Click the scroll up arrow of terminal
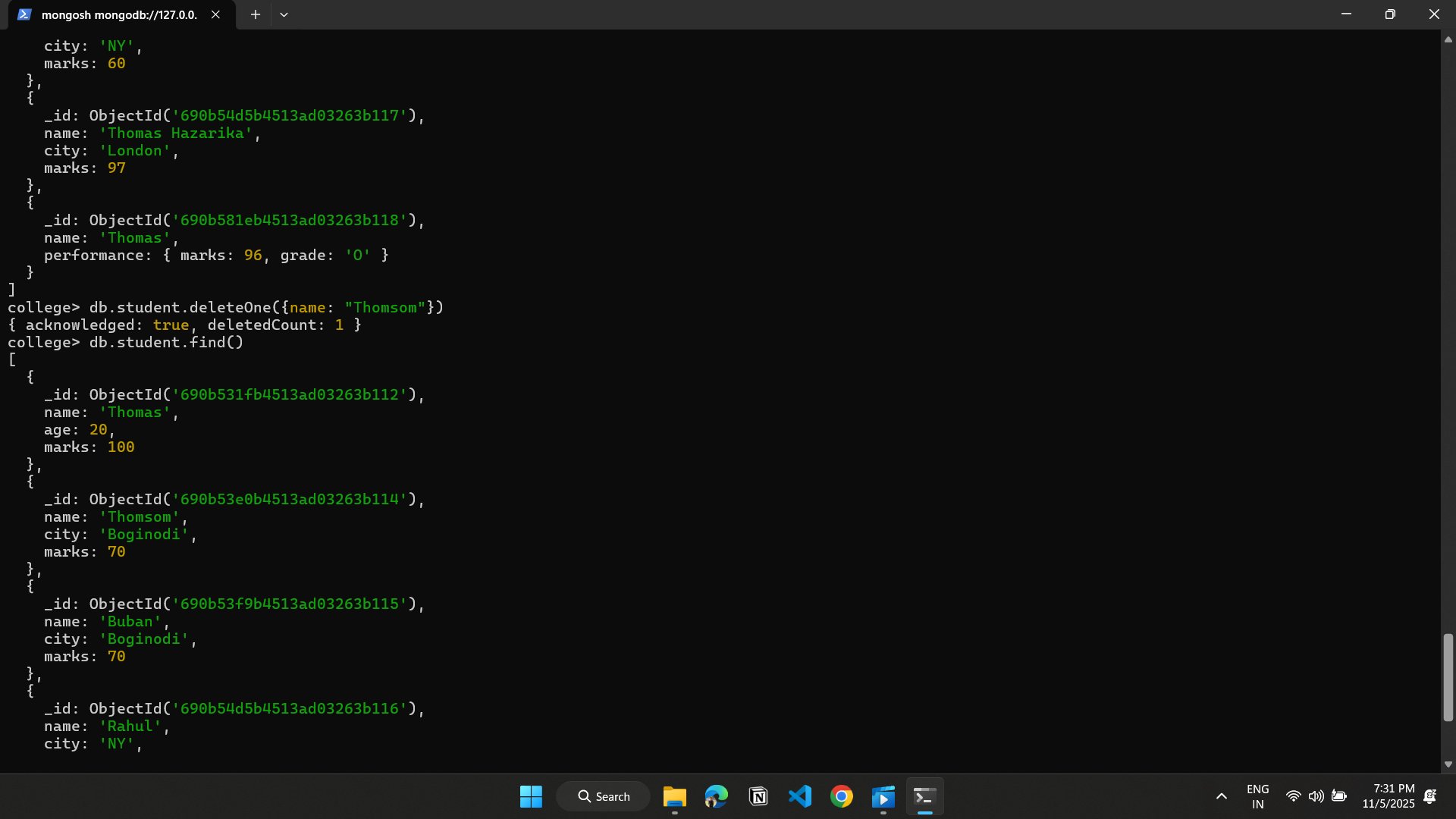The width and height of the screenshot is (1456, 819). pos(1448,39)
